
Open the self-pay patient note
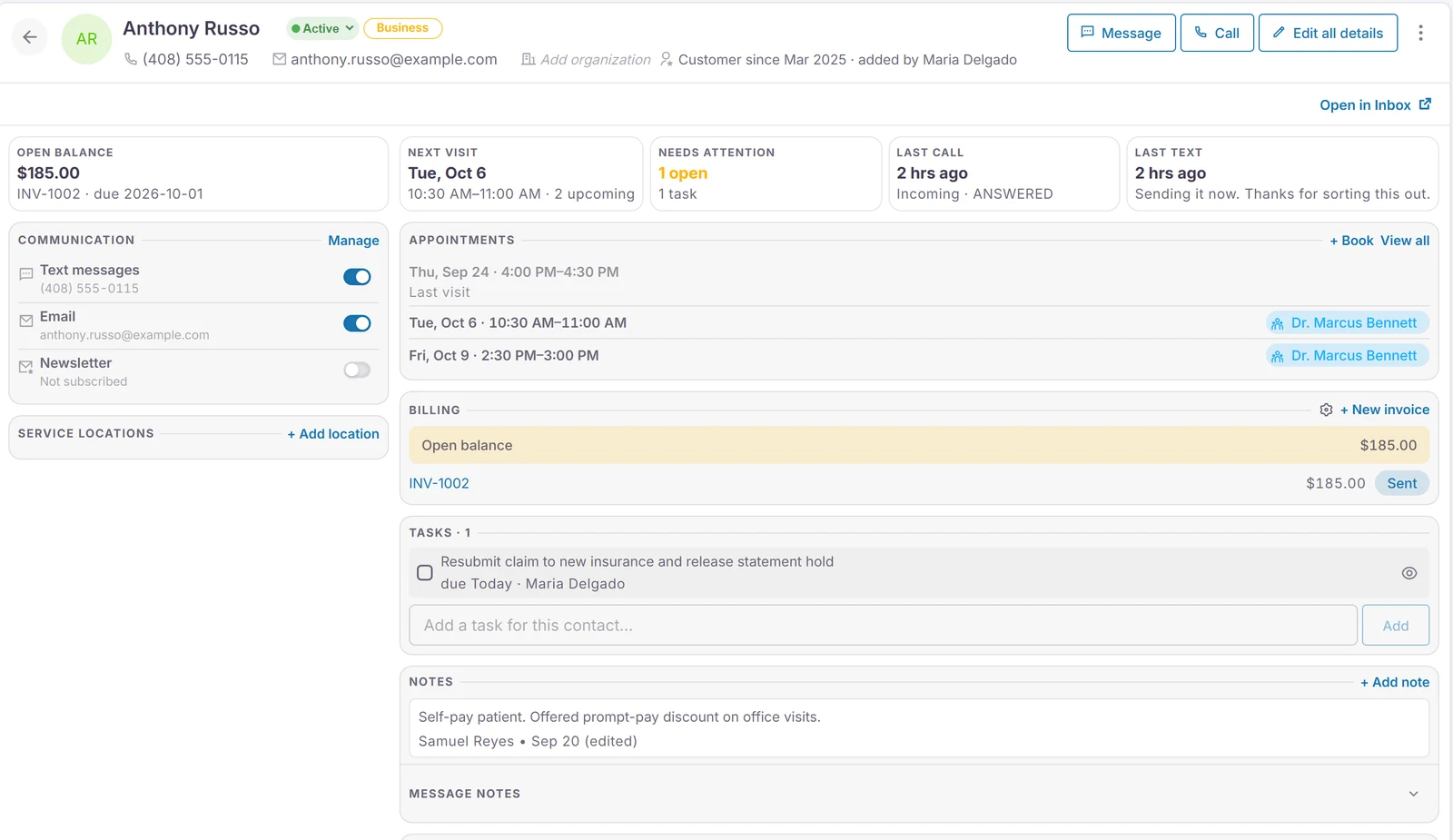(x=919, y=728)
